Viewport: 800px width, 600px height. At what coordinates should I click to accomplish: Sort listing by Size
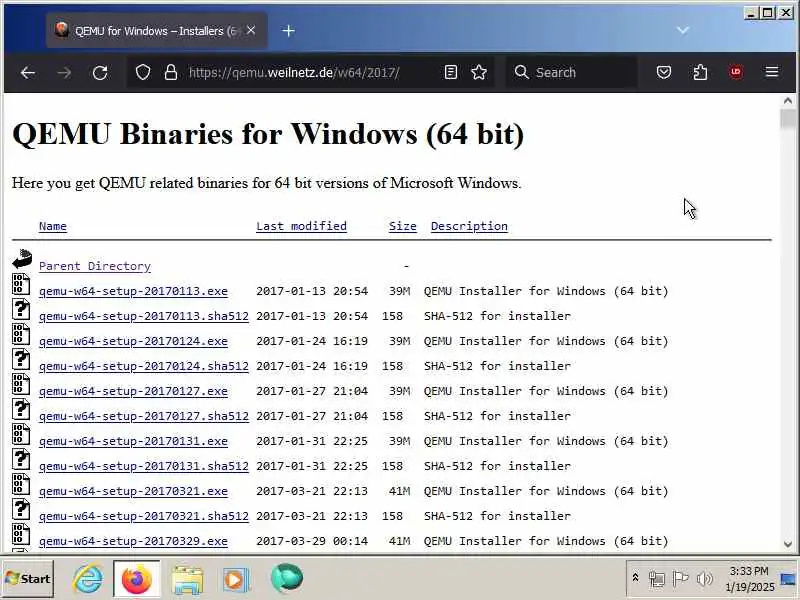(403, 226)
